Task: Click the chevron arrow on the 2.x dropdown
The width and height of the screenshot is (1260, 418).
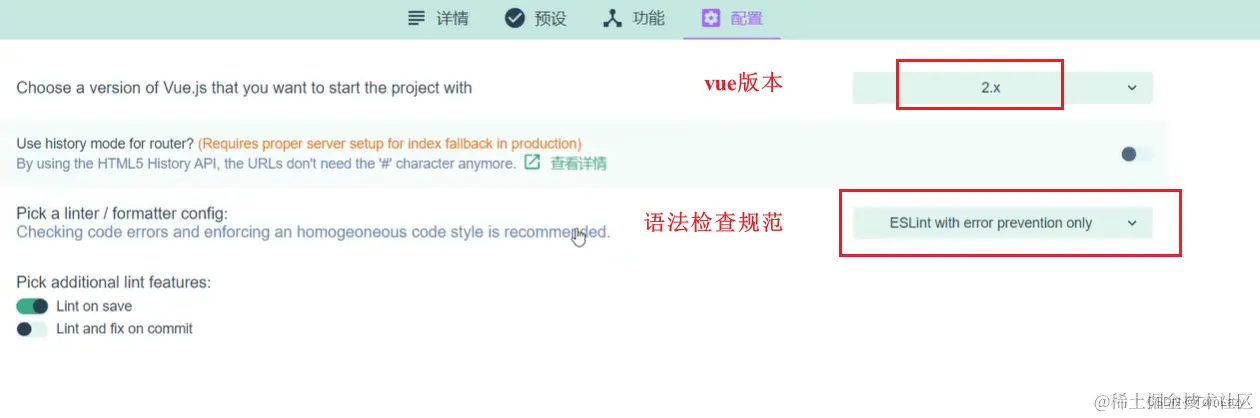Action: pyautogui.click(x=1132, y=88)
